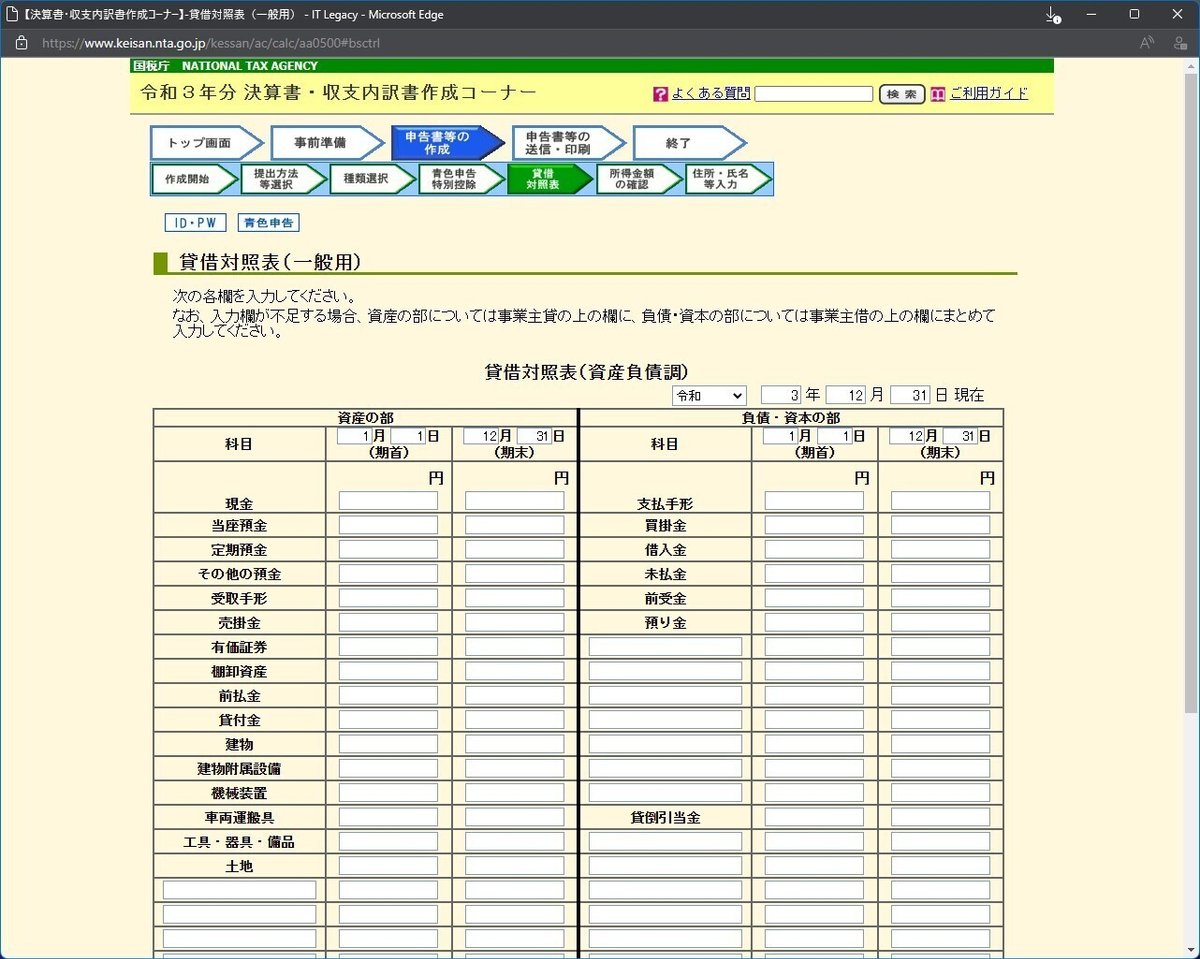The width and height of the screenshot is (1200, 959).
Task: Click 工具・器具・備品 end-of-period amount field
Action: pyautogui.click(x=514, y=841)
